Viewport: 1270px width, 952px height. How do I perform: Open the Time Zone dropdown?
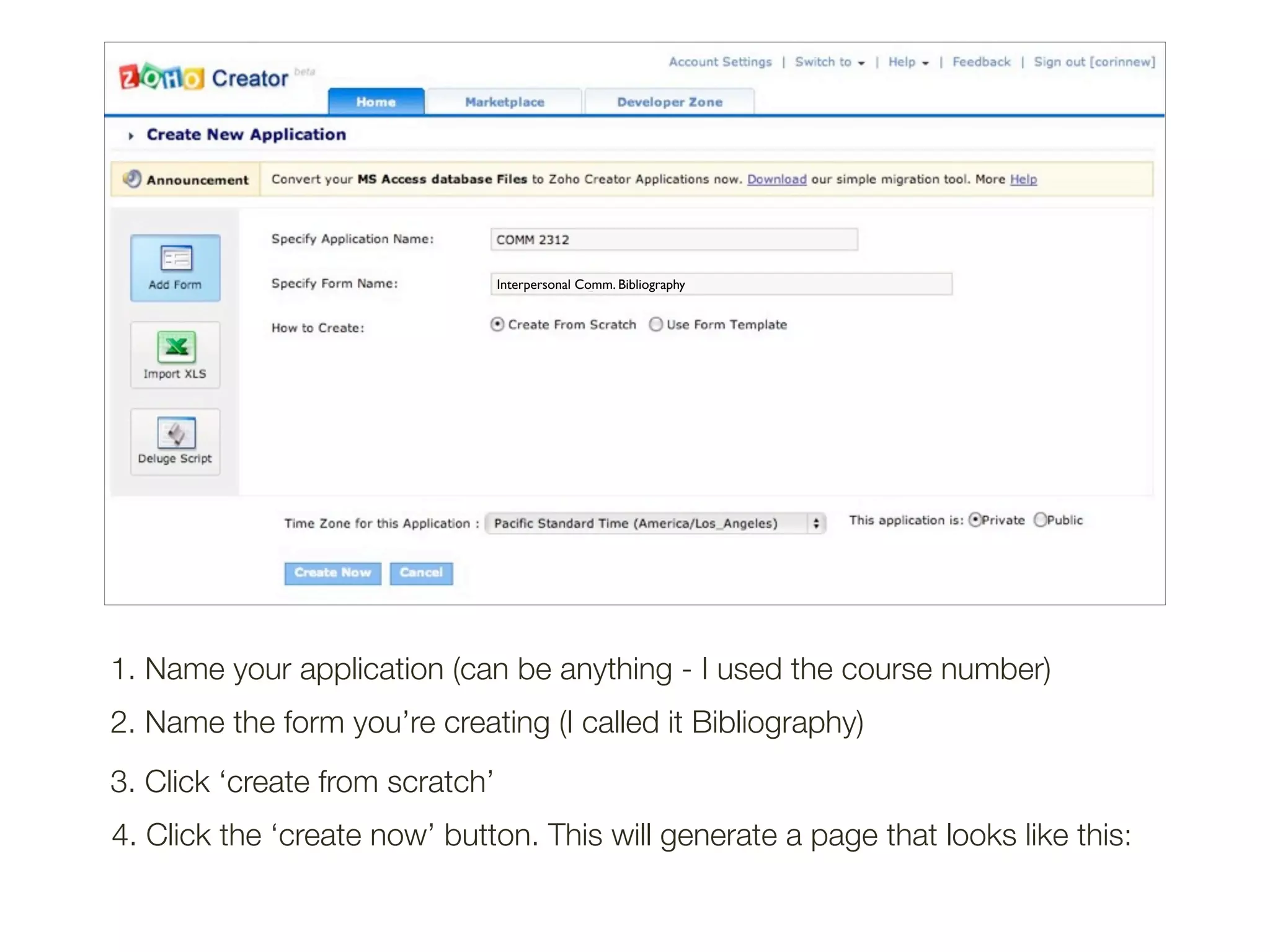(655, 523)
